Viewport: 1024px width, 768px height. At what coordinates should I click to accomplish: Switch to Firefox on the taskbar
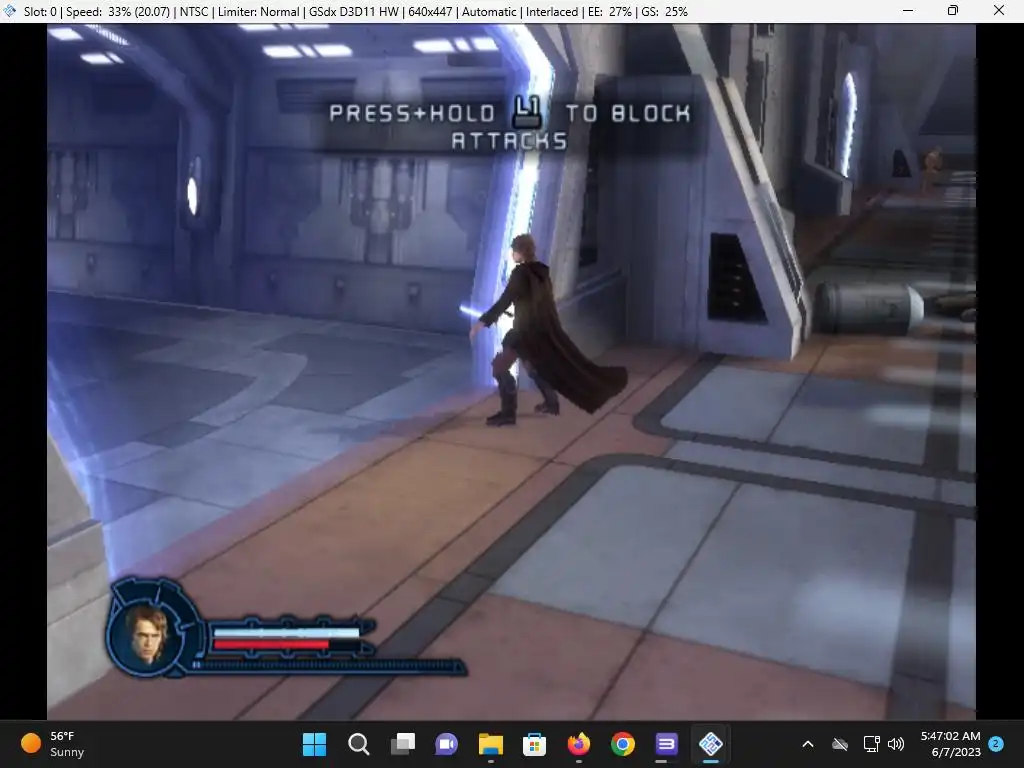coord(579,744)
